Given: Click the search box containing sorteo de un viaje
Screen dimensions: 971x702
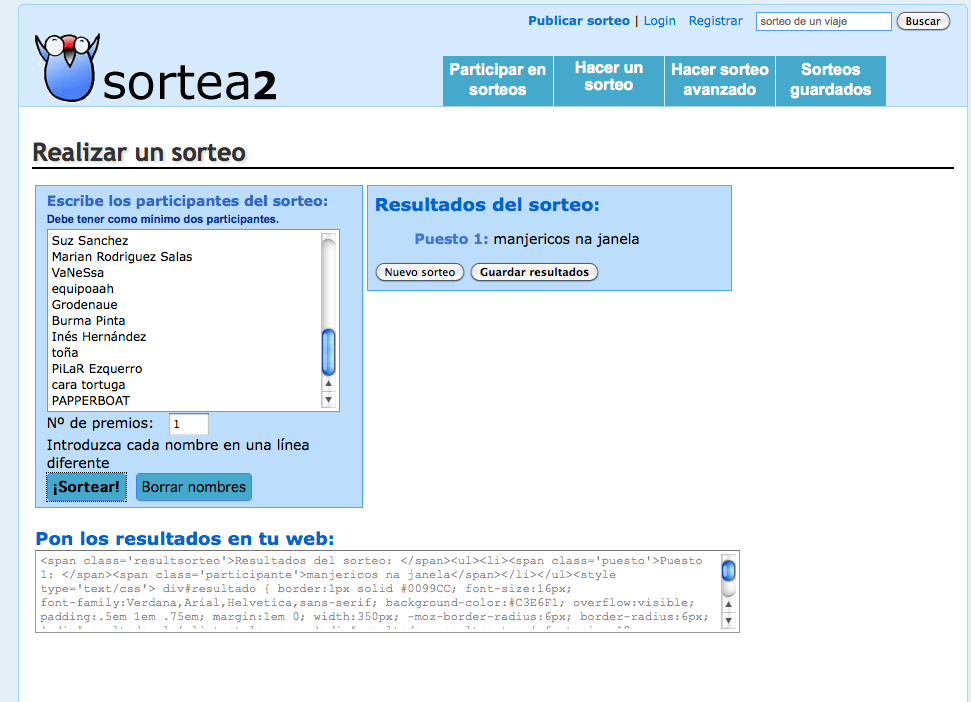Looking at the screenshot, I should click(x=823, y=21).
